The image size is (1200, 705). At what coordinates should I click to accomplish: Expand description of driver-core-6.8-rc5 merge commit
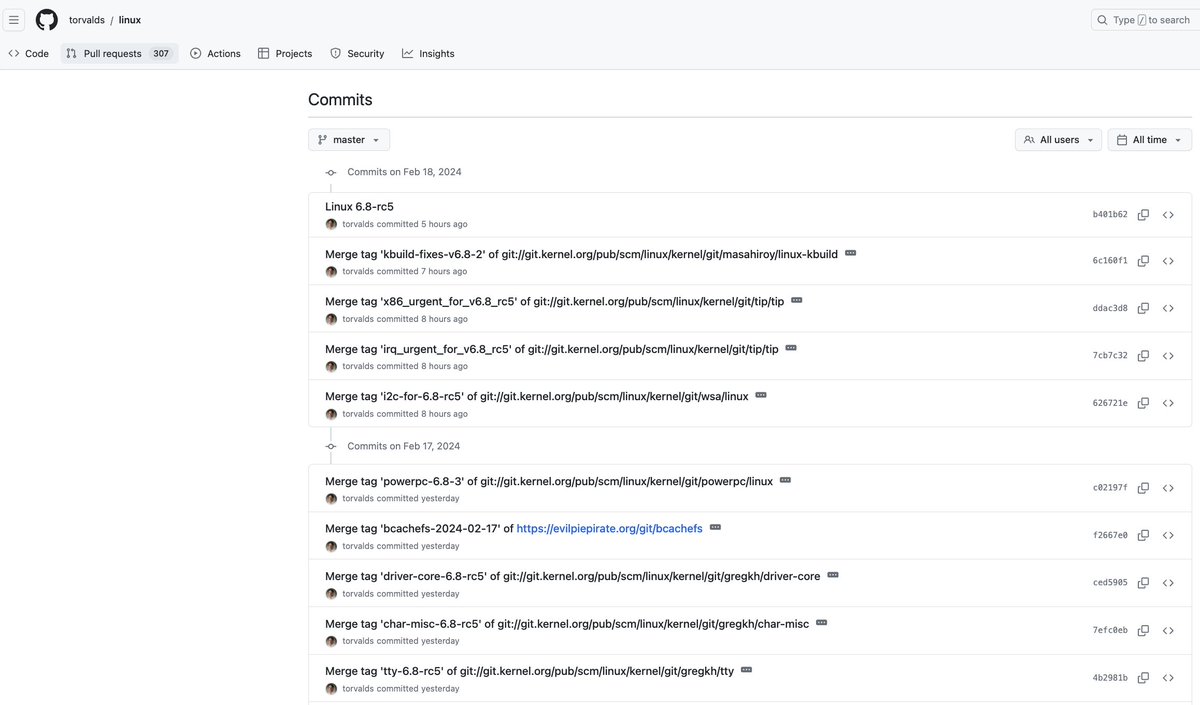pyautogui.click(x=832, y=575)
